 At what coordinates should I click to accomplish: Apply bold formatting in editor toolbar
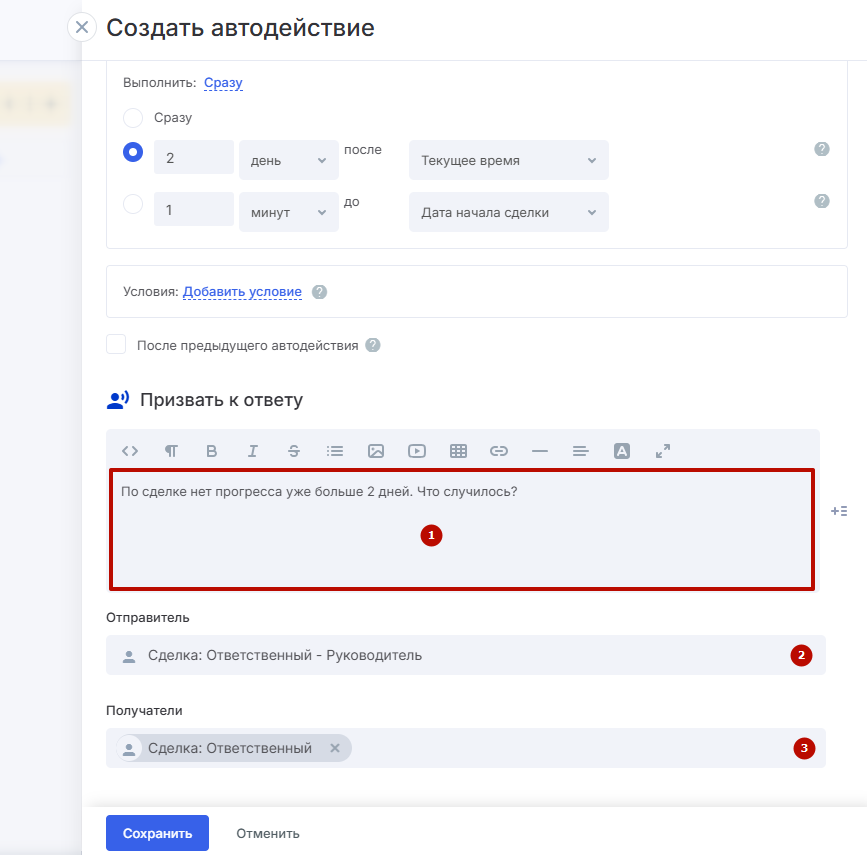tap(211, 451)
